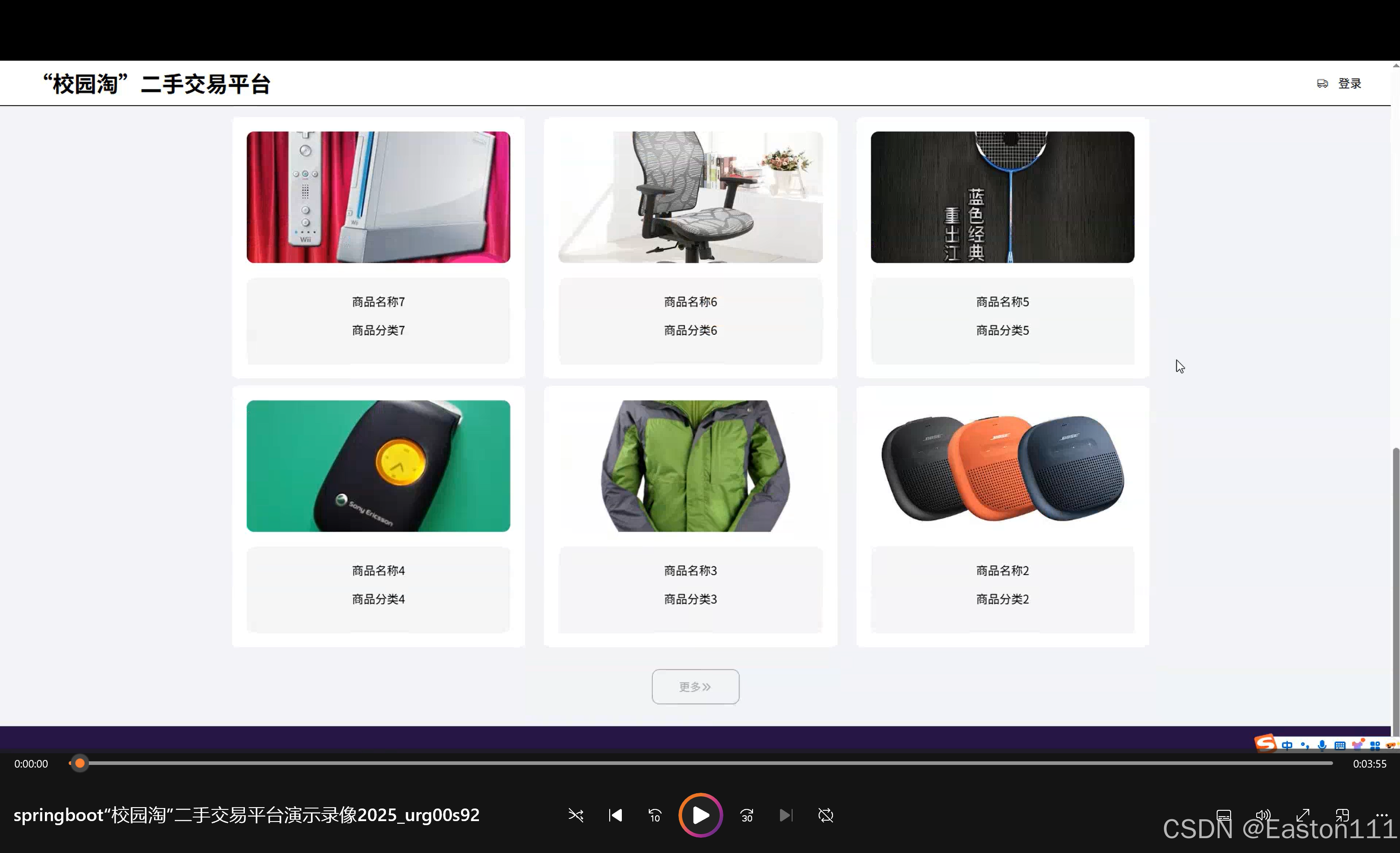Image resolution: width=1400 pixels, height=853 pixels.
Task: Skip to the previous video
Action: (616, 815)
